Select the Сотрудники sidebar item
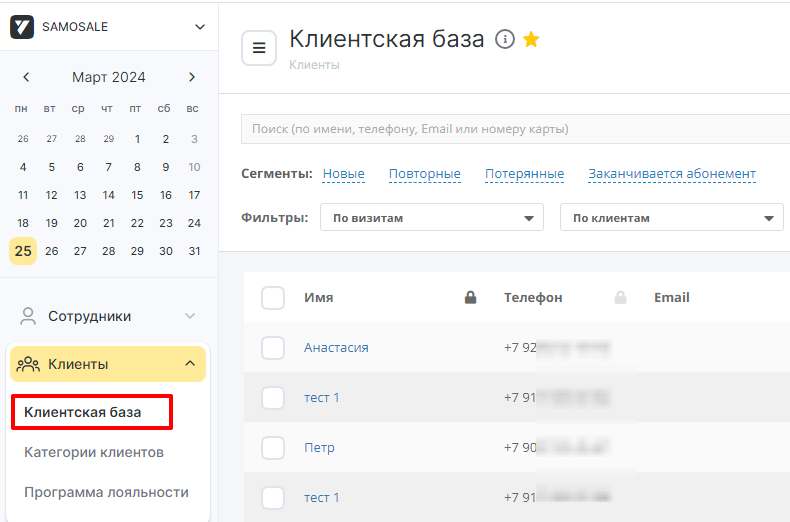The image size is (790, 522). click(x=108, y=316)
